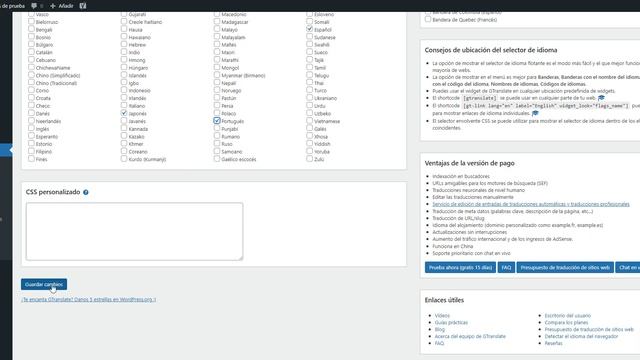
Task: Enable the Esperanto checkbox
Action: point(31,136)
